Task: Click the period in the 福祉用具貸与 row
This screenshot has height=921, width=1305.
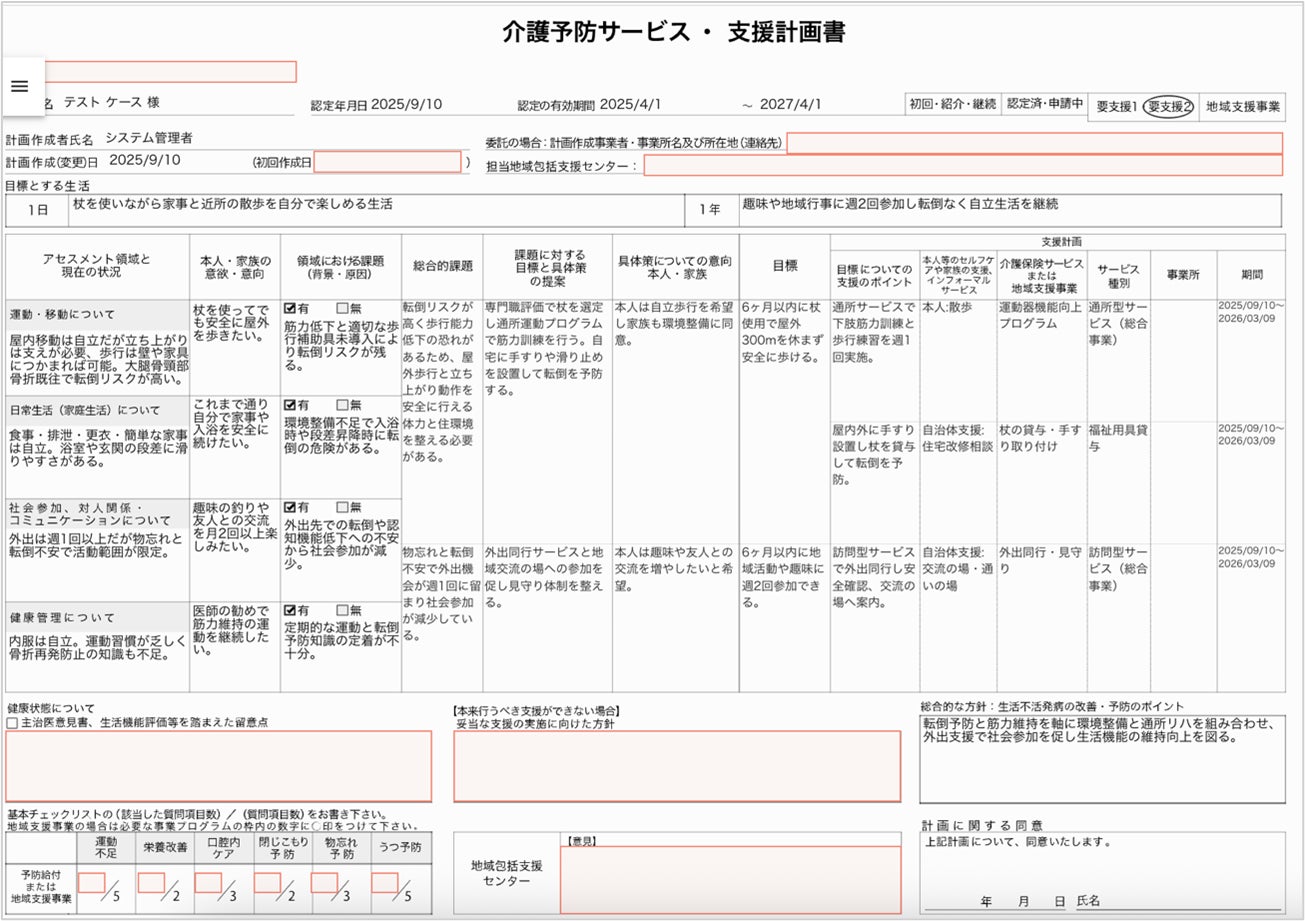Action: [x=1250, y=434]
